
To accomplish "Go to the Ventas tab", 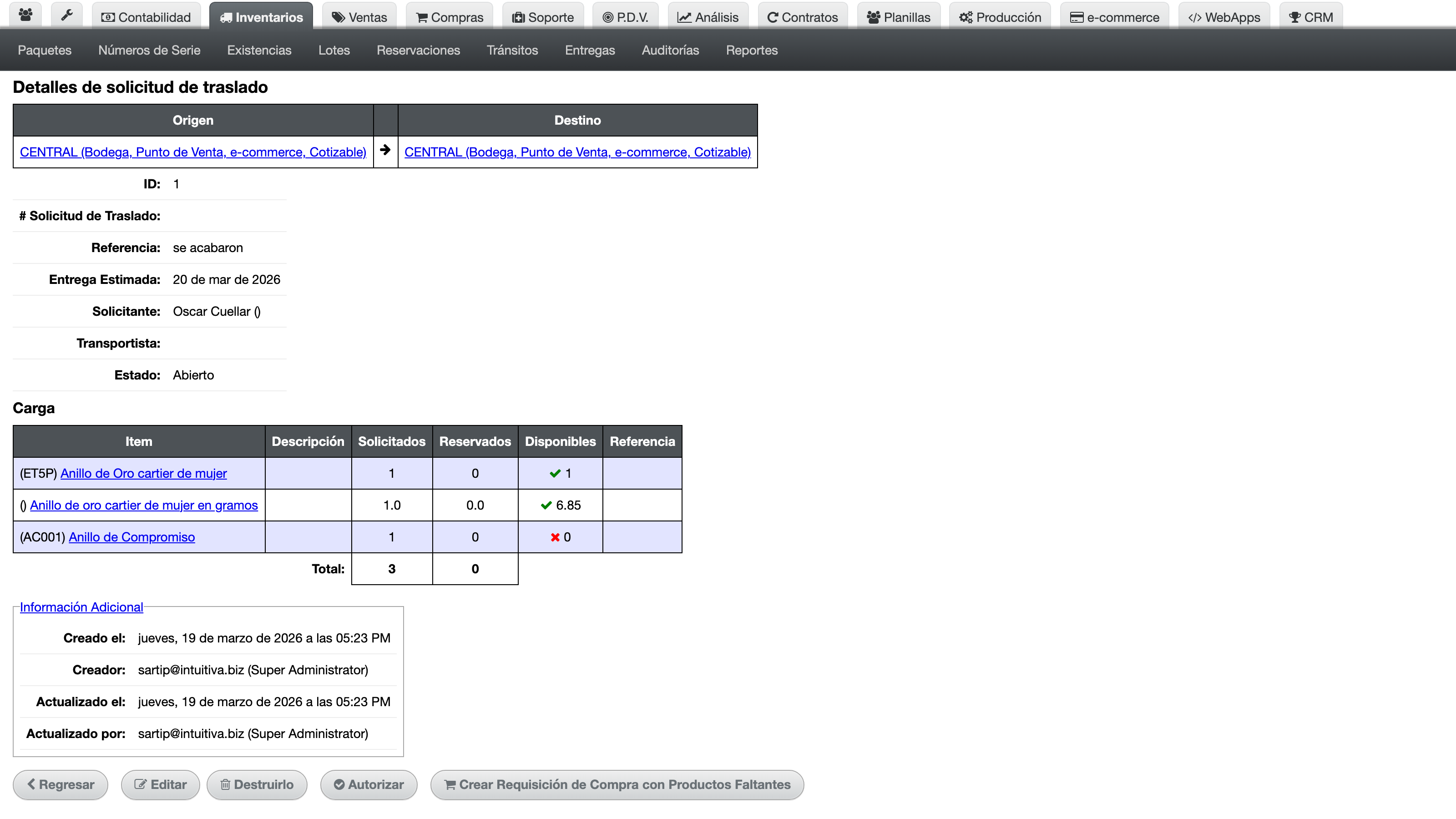I will (x=359, y=17).
